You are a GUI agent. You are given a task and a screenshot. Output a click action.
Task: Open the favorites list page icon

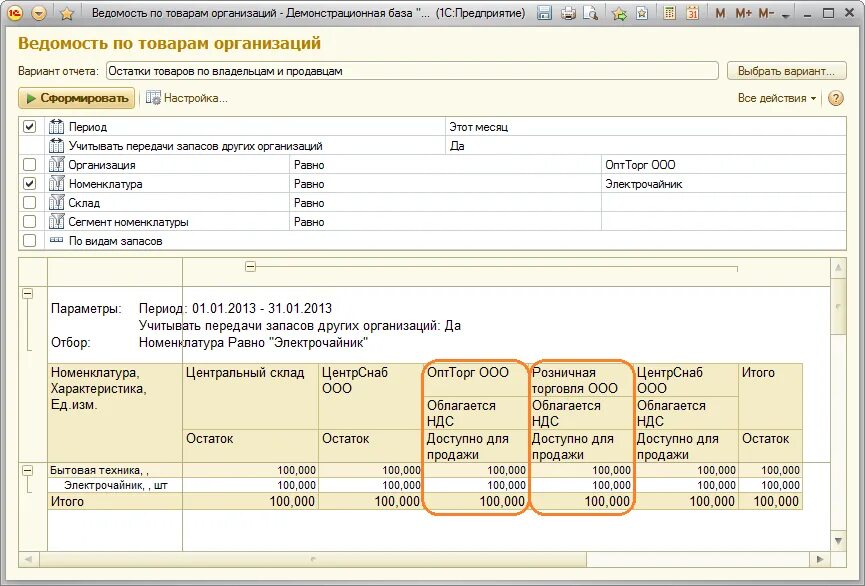(642, 13)
